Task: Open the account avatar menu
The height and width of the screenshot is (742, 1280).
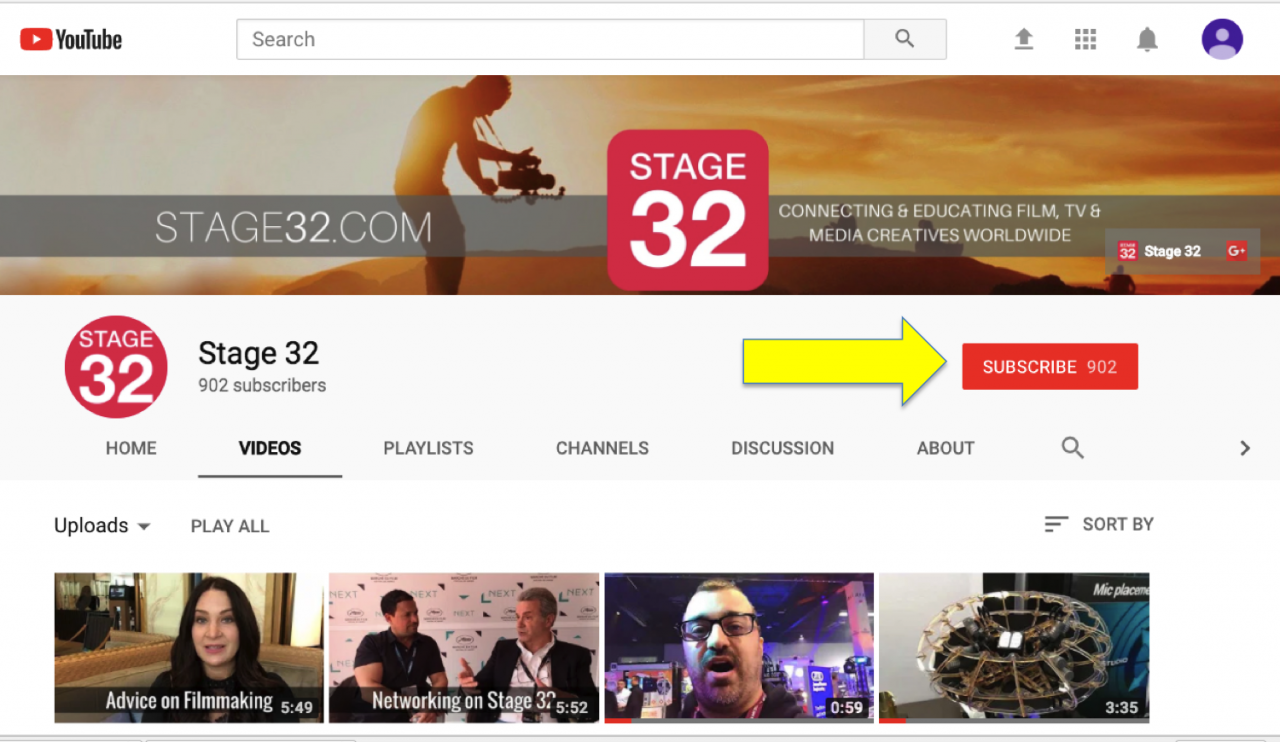Action: pyautogui.click(x=1222, y=39)
